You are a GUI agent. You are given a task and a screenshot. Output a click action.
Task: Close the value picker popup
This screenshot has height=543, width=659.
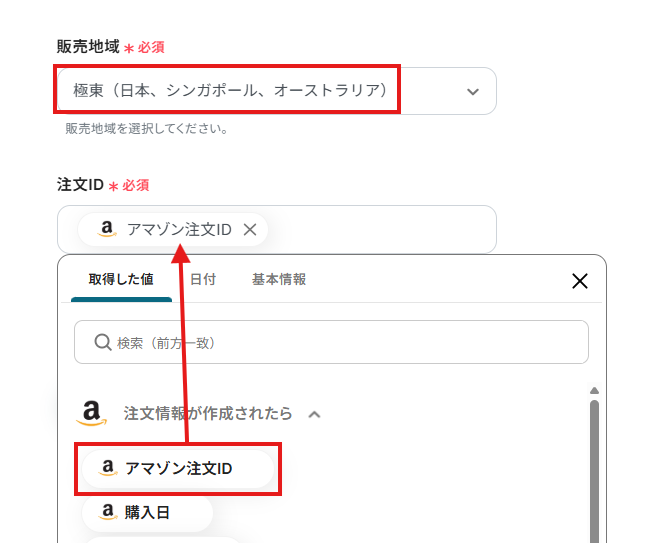(x=579, y=281)
